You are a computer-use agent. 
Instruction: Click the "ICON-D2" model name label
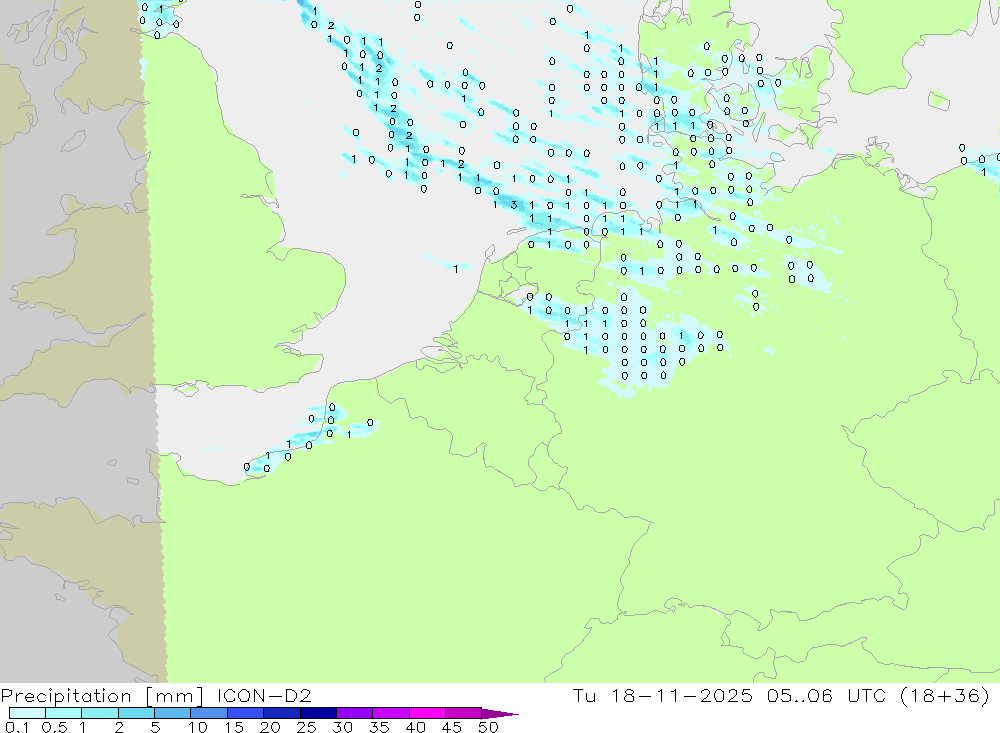(x=265, y=695)
